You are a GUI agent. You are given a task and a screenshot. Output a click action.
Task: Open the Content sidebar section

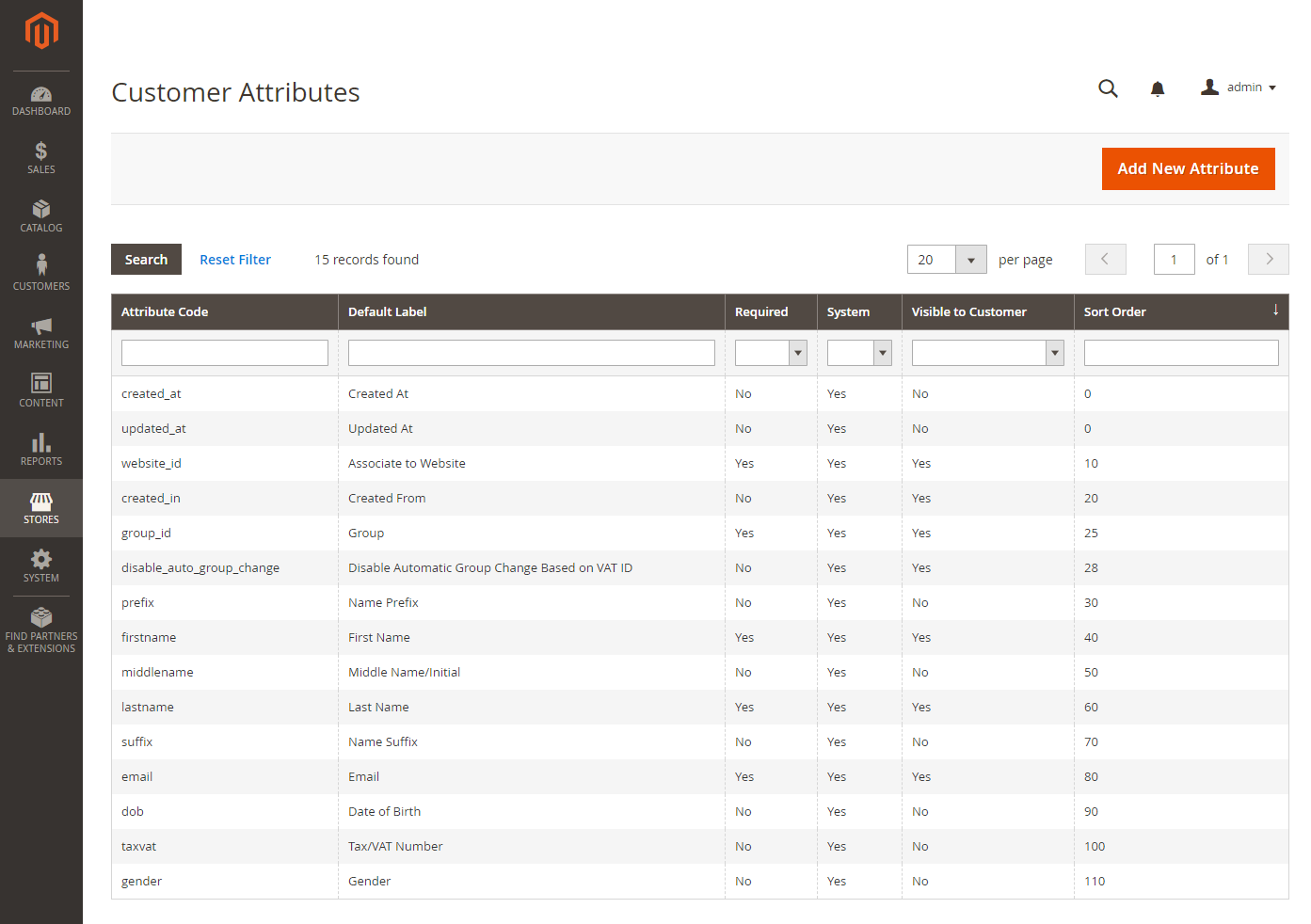coord(40,390)
